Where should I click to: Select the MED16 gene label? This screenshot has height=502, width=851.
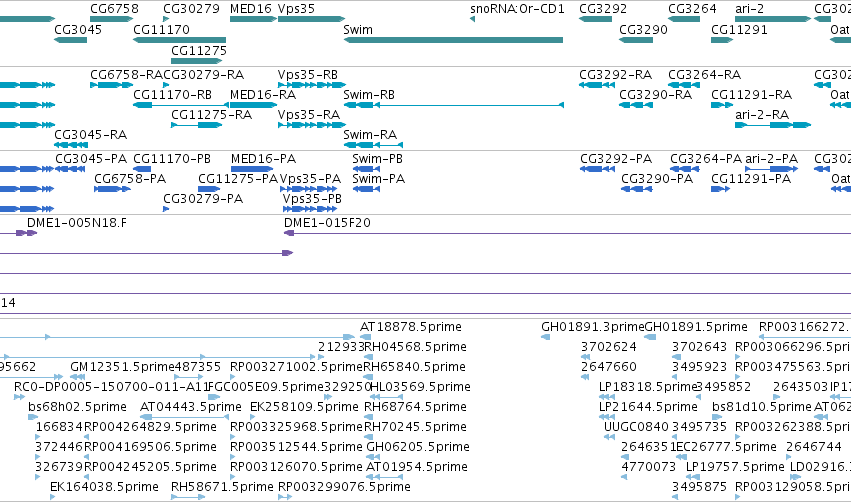[x=250, y=9]
